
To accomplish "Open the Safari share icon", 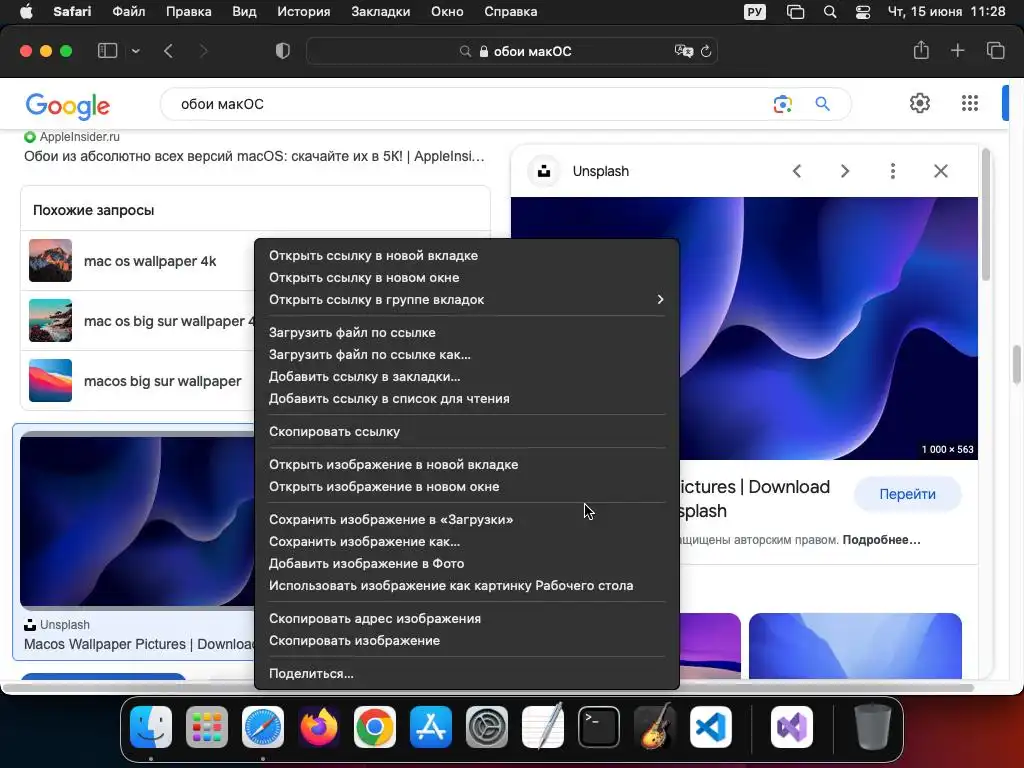I will coord(921,50).
